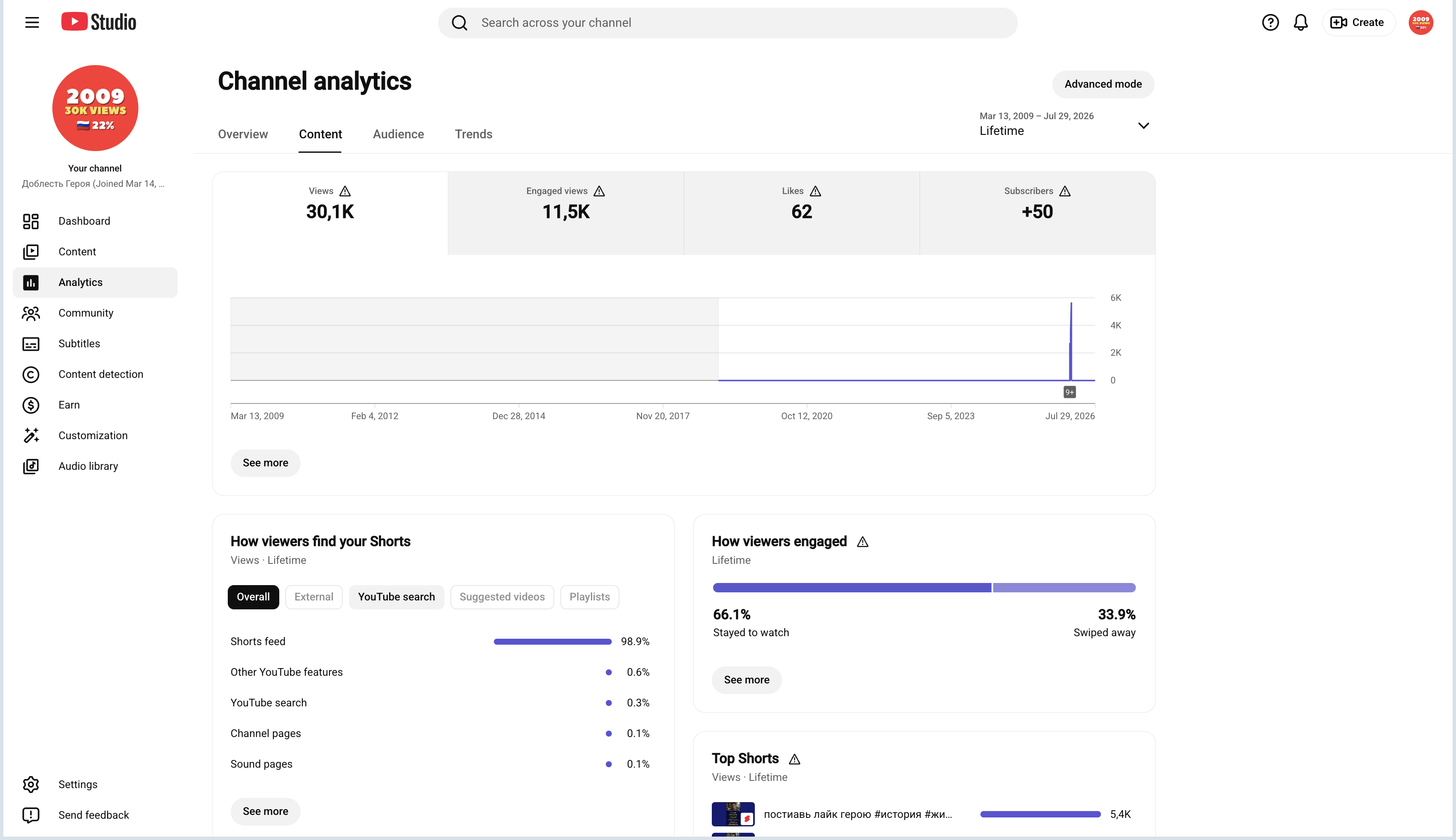The width and height of the screenshot is (1456, 840).
Task: Select the Likes metric card
Action: (x=802, y=213)
